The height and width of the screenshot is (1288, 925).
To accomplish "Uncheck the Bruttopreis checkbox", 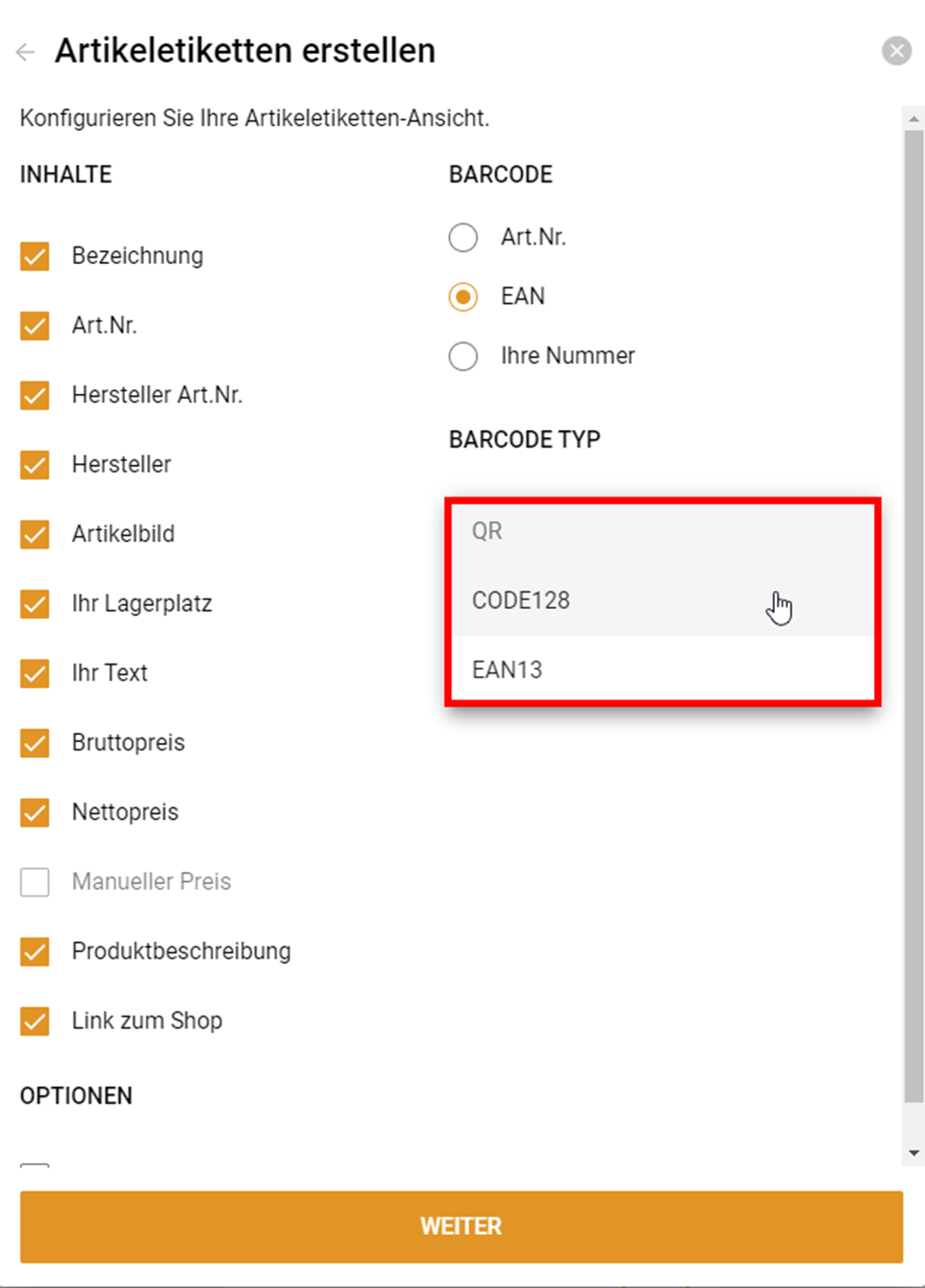I will pos(35,743).
